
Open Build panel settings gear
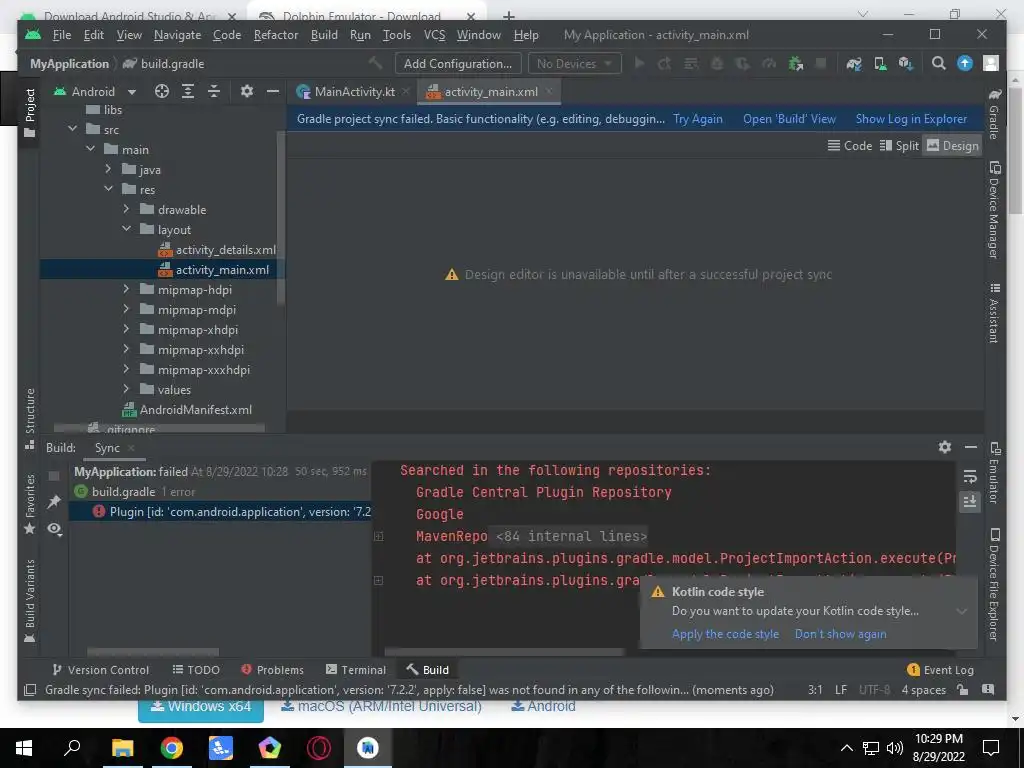[x=944, y=447]
